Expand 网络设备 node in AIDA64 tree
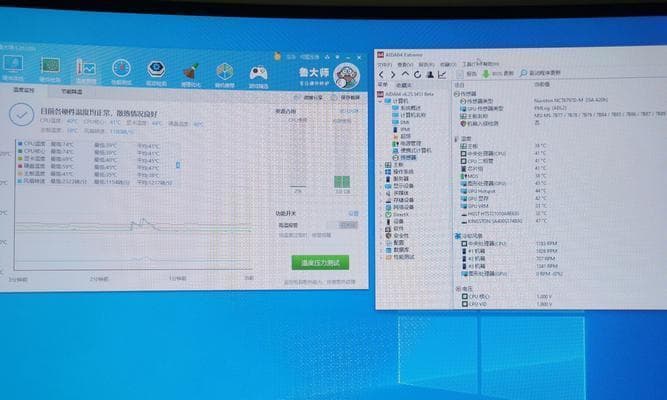This screenshot has width=667, height=400. pos(381,207)
